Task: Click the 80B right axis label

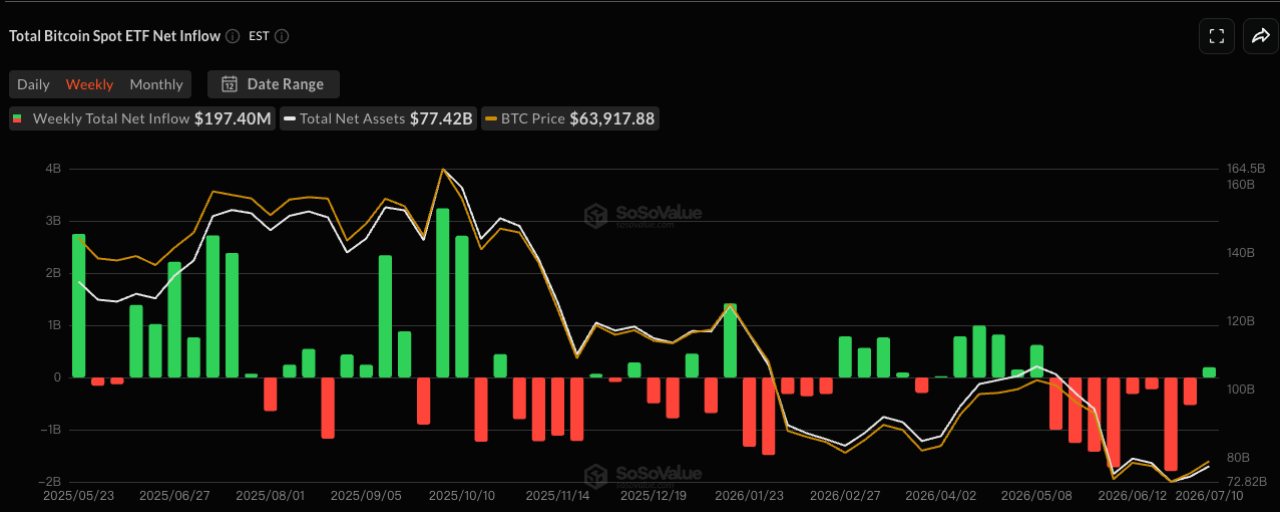Action: pos(1238,457)
